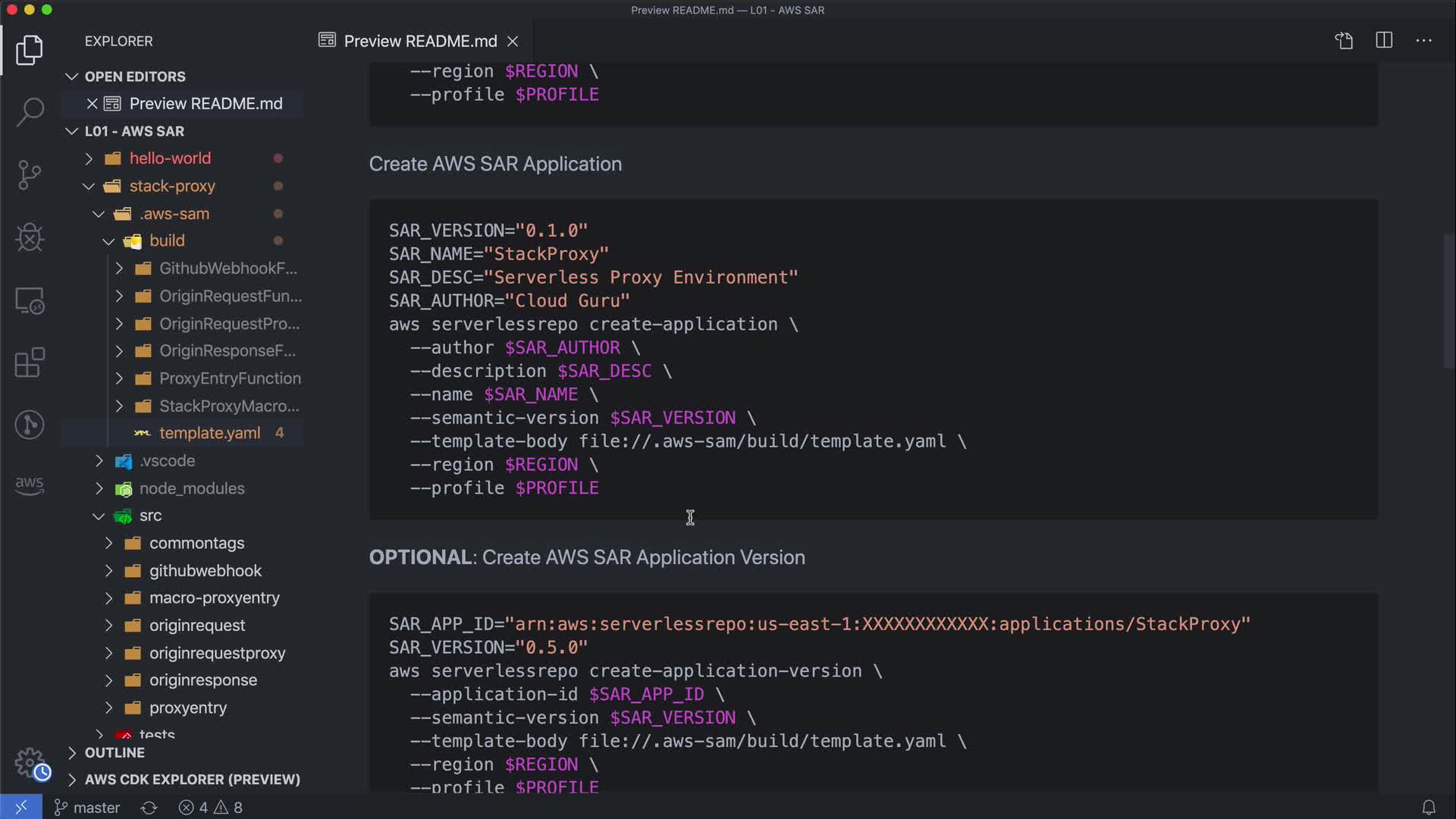Open the Search view in activity bar

pos(30,112)
